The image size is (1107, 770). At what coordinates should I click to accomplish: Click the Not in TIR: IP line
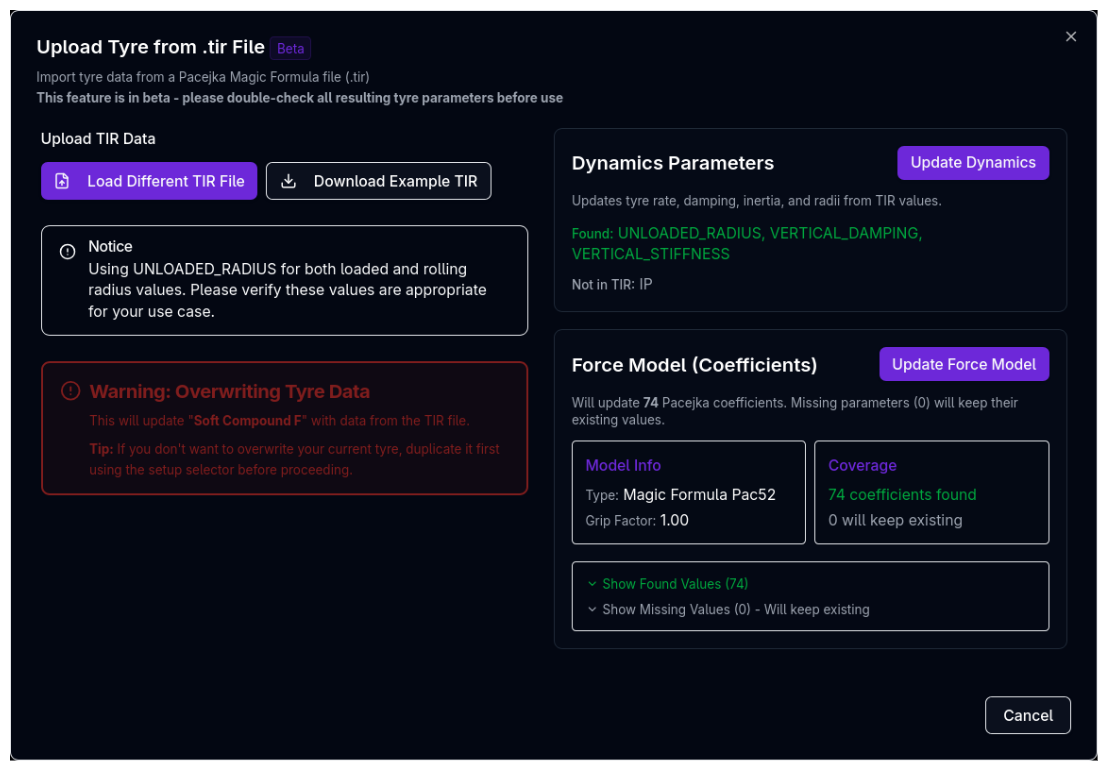(611, 285)
